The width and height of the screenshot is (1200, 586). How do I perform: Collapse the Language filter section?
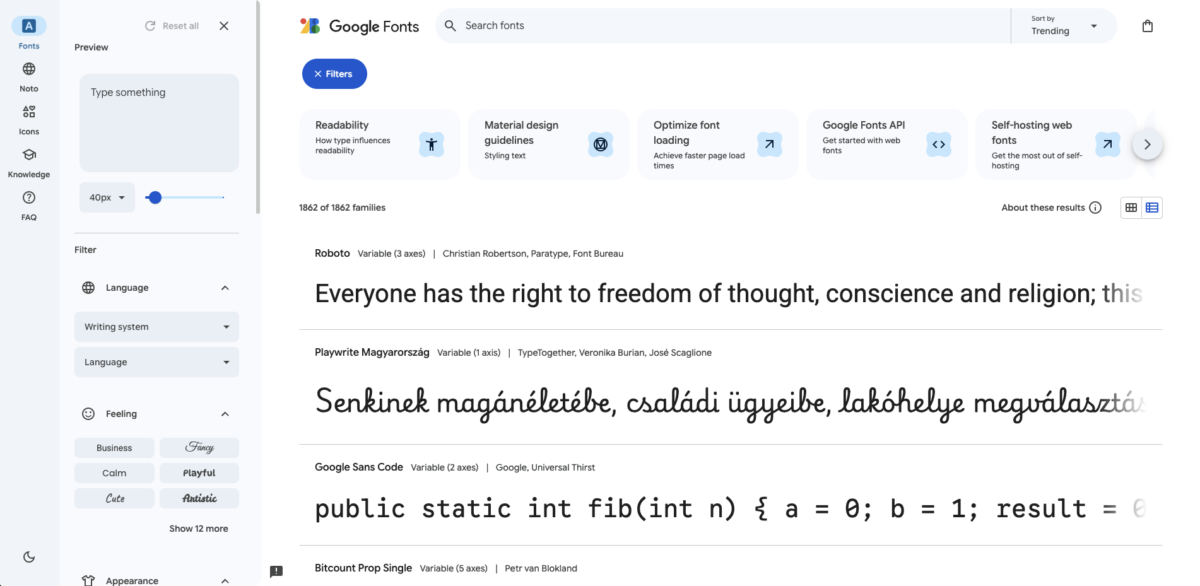point(226,287)
